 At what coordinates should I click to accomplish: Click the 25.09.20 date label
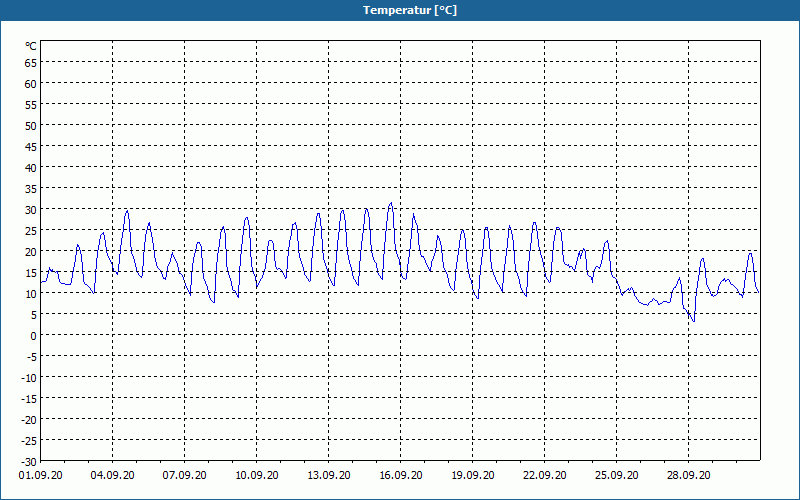[x=616, y=475]
